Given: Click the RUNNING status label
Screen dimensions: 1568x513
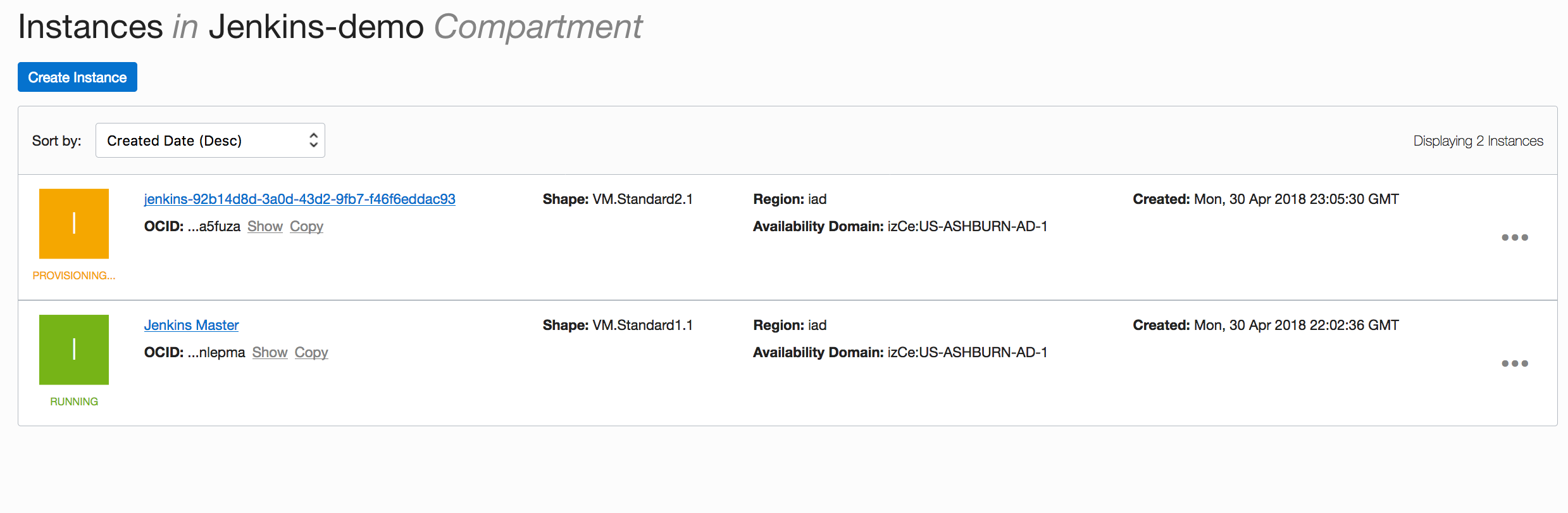Looking at the screenshot, I should pyautogui.click(x=74, y=402).
